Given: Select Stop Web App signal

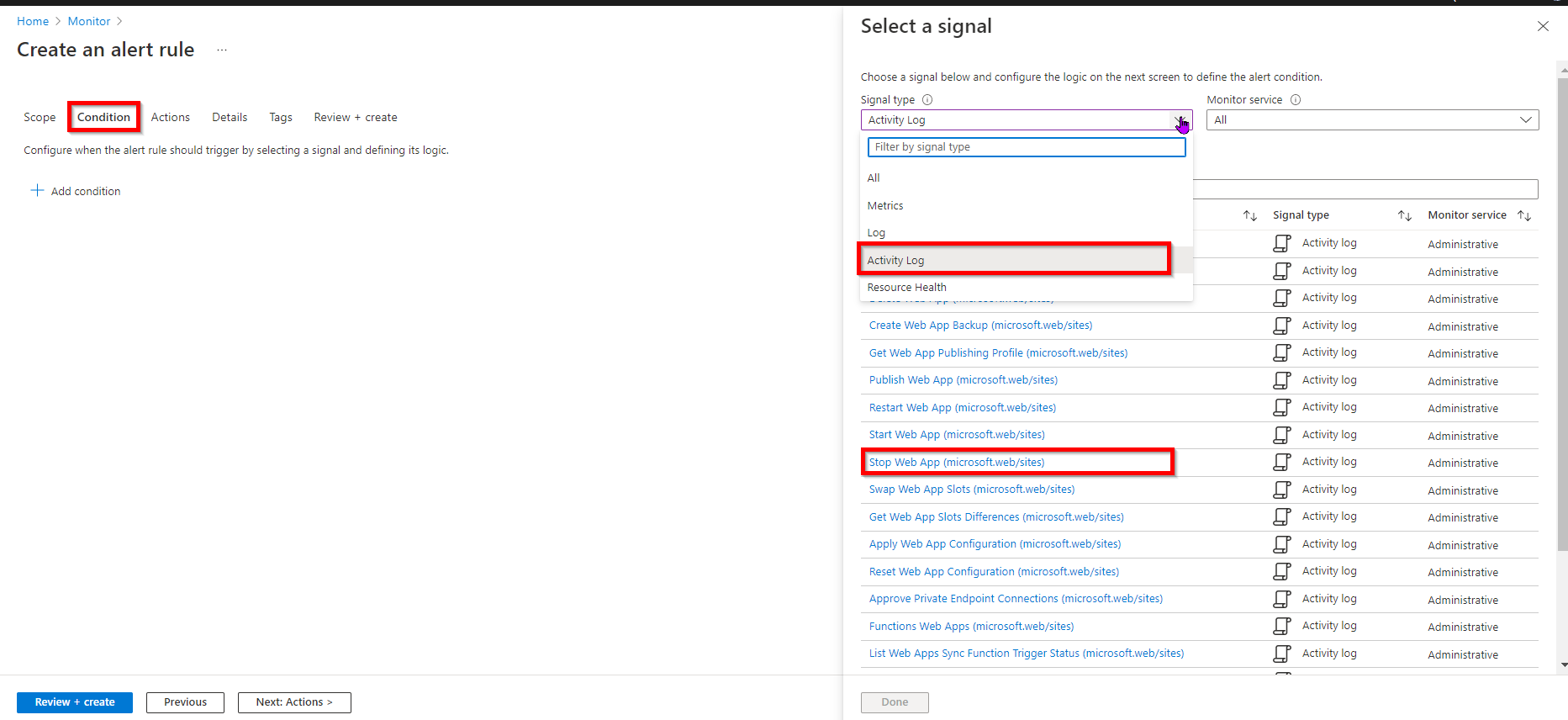Looking at the screenshot, I should 957,463.
